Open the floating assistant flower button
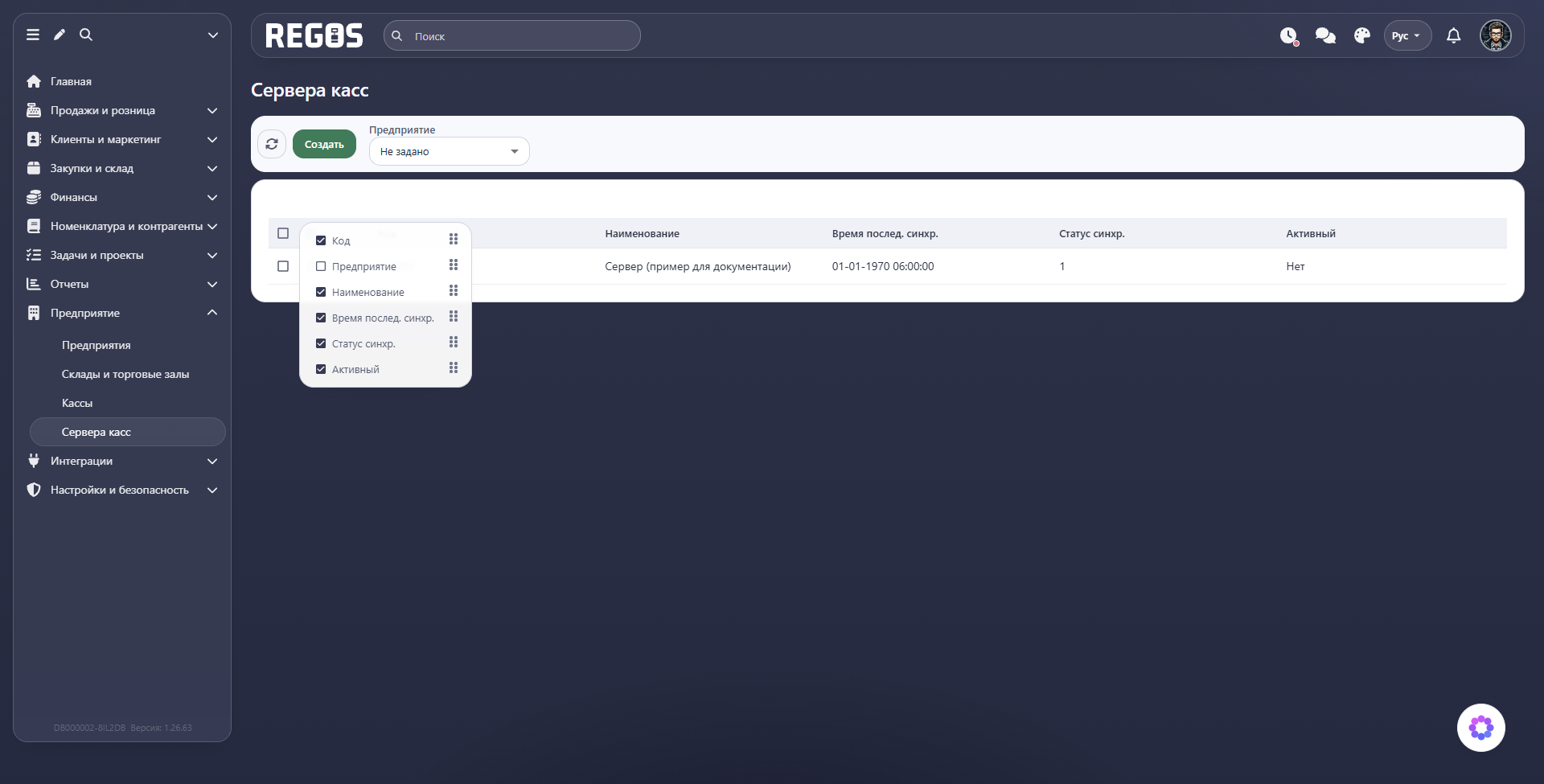The image size is (1544, 784). [1481, 728]
